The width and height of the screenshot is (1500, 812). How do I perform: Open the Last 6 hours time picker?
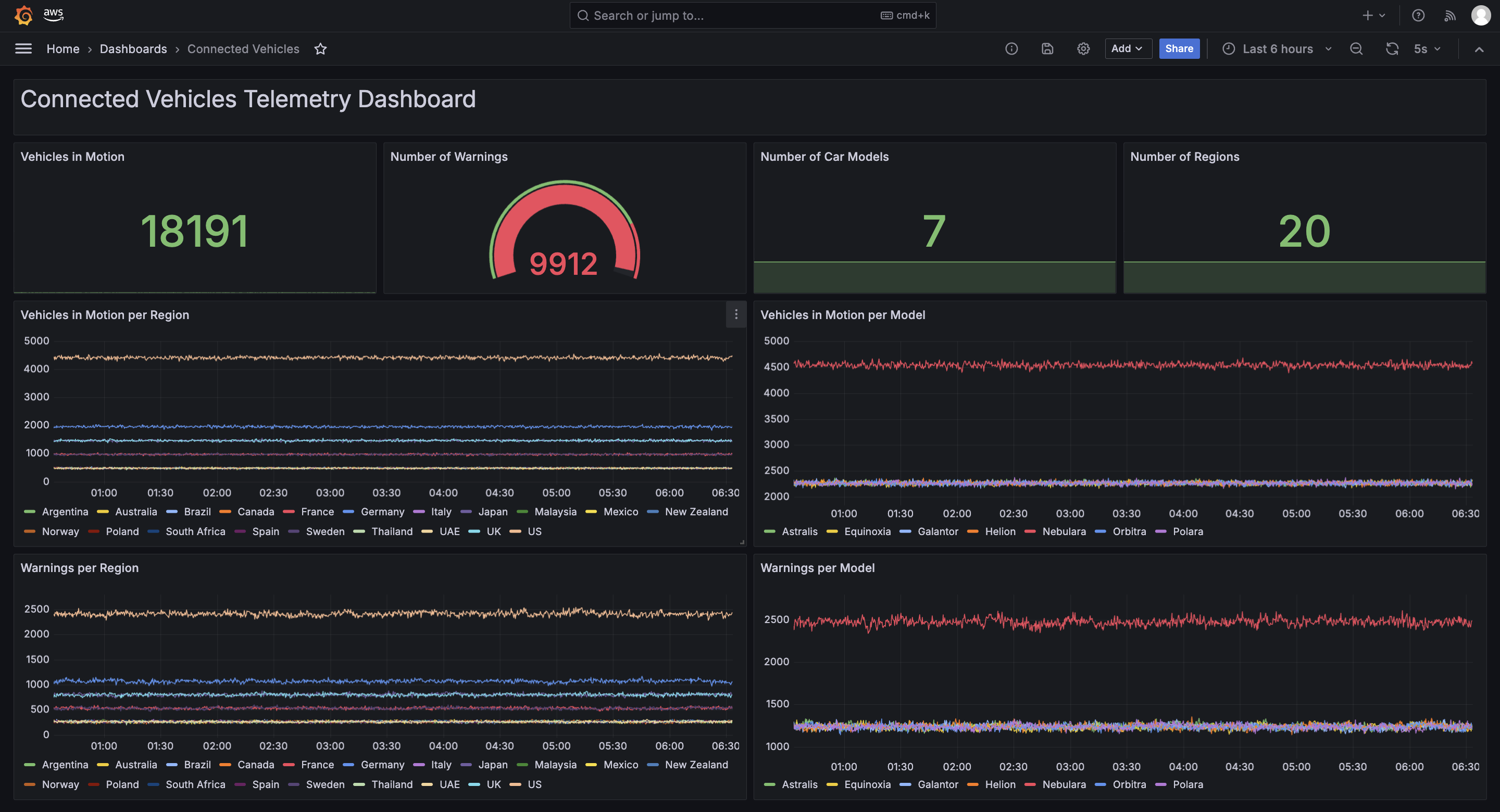1278,49
